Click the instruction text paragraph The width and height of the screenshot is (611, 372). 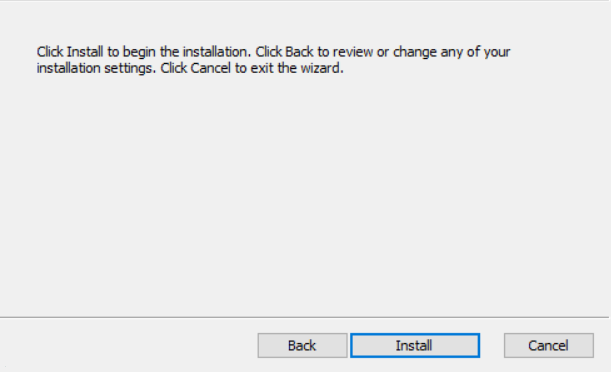point(273,60)
